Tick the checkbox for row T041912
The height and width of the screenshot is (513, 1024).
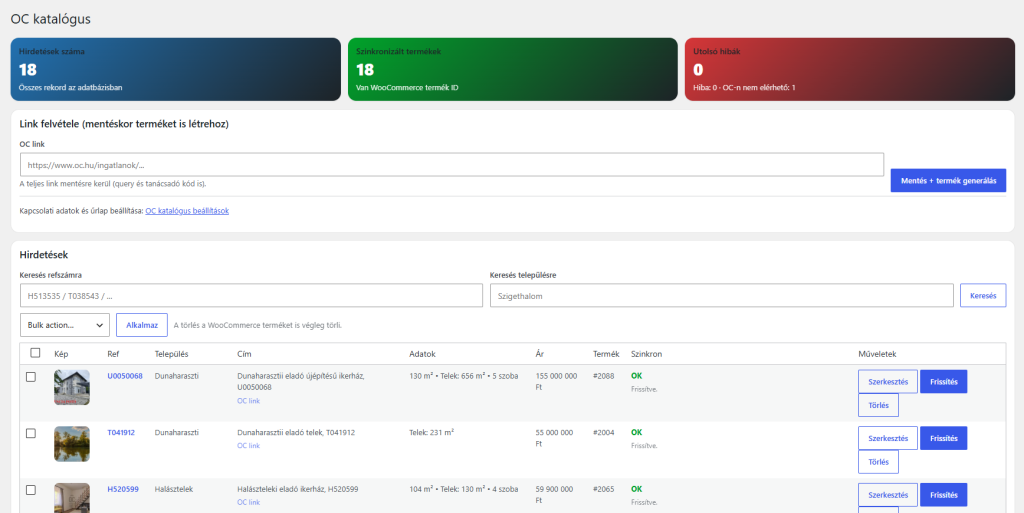coord(31,433)
